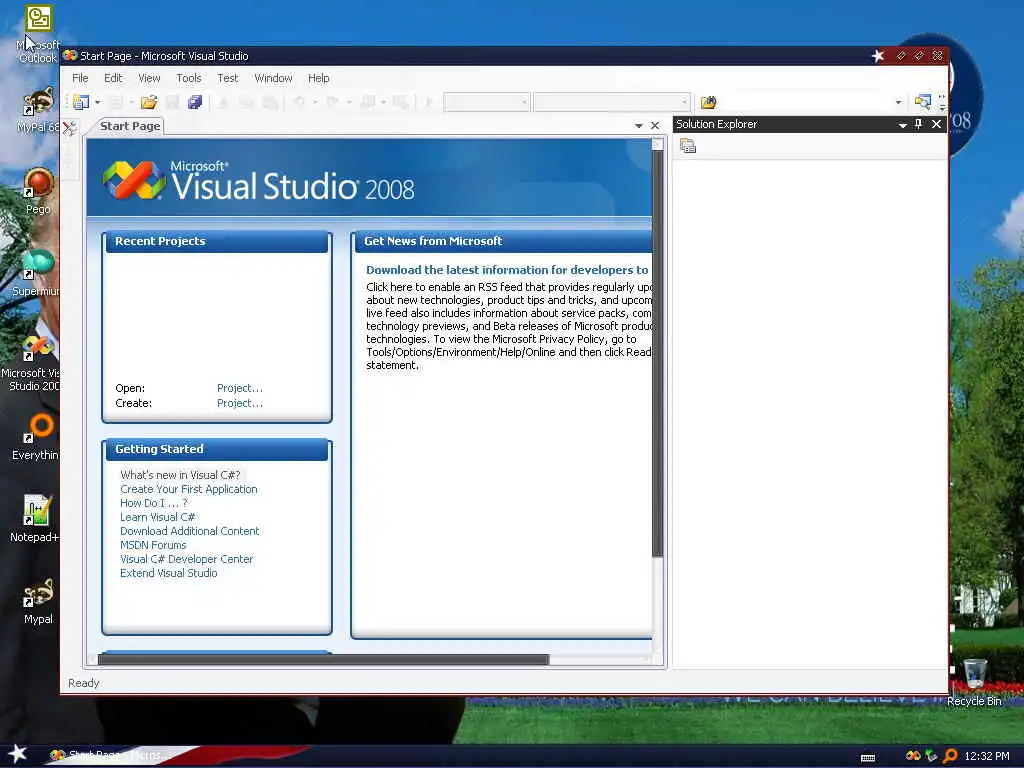Click the Redo toolbar icon
The image size is (1024, 768).
point(332,102)
